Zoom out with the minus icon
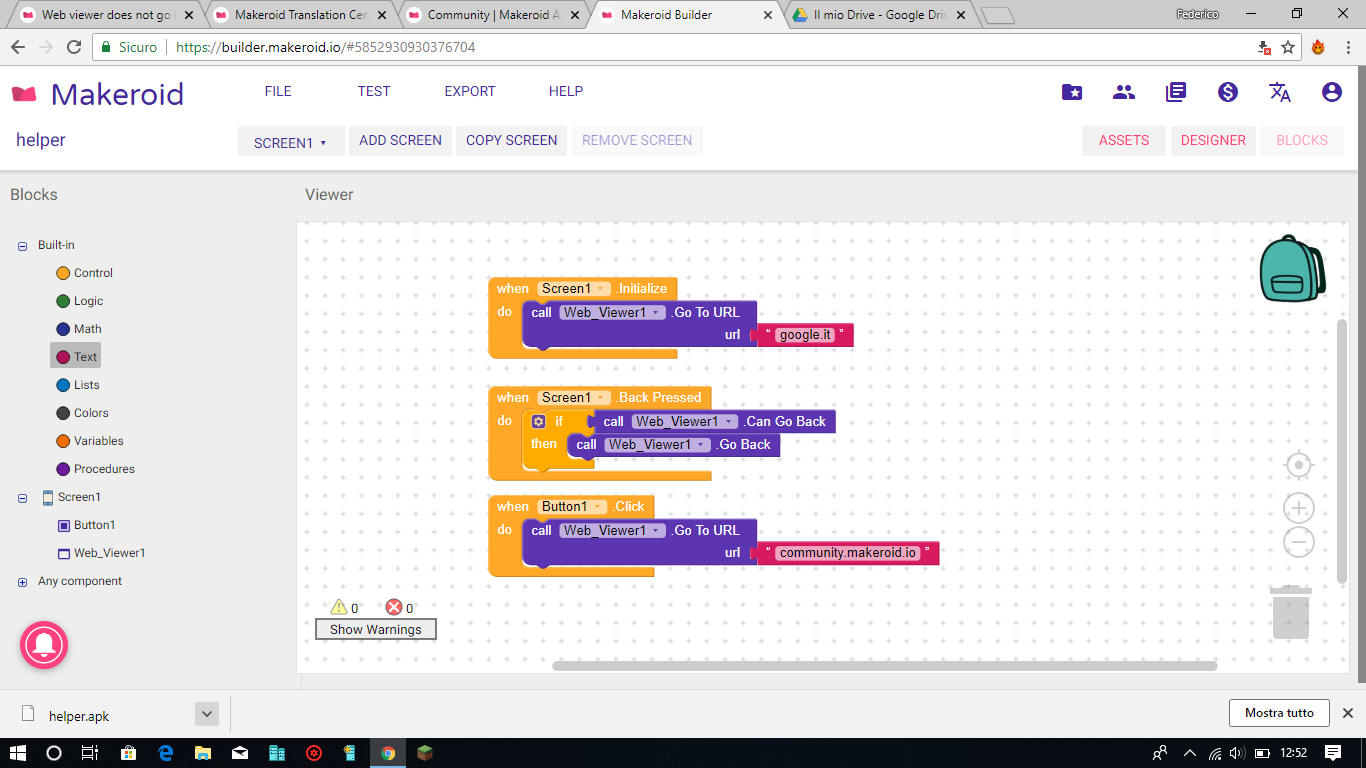1366x768 pixels. coord(1298,543)
